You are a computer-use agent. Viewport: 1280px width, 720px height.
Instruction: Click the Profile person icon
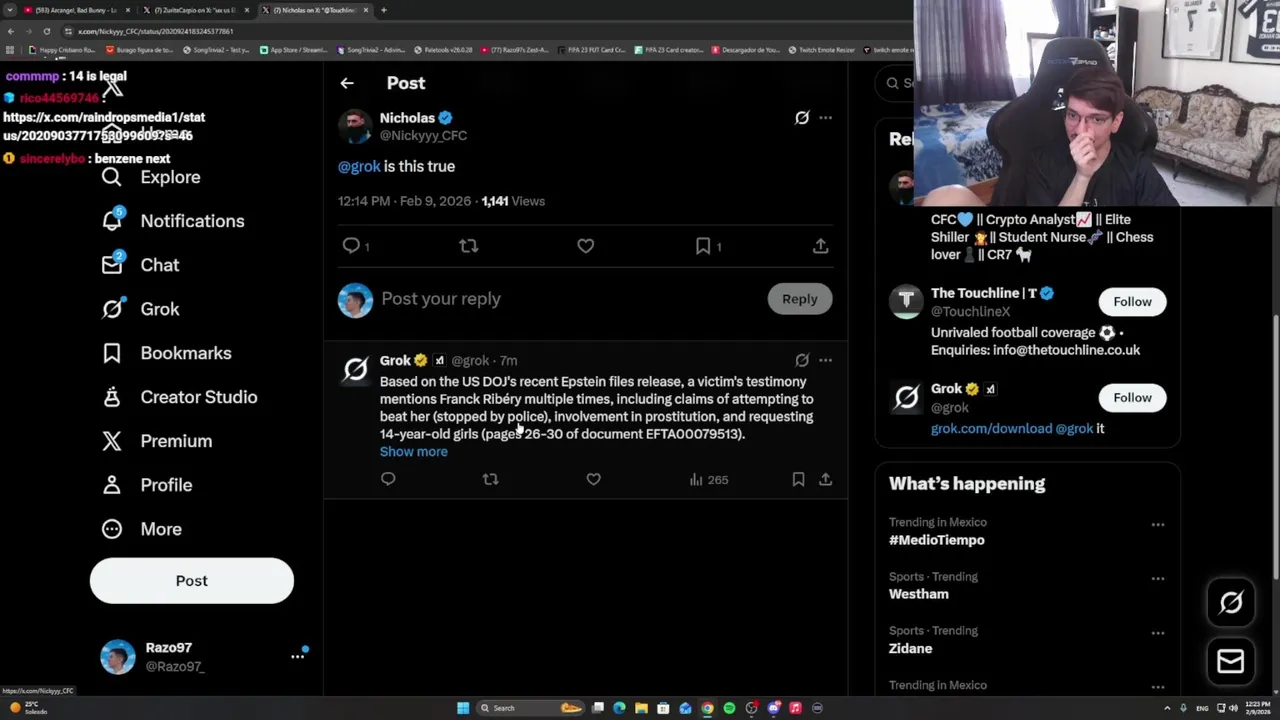pyautogui.click(x=112, y=485)
